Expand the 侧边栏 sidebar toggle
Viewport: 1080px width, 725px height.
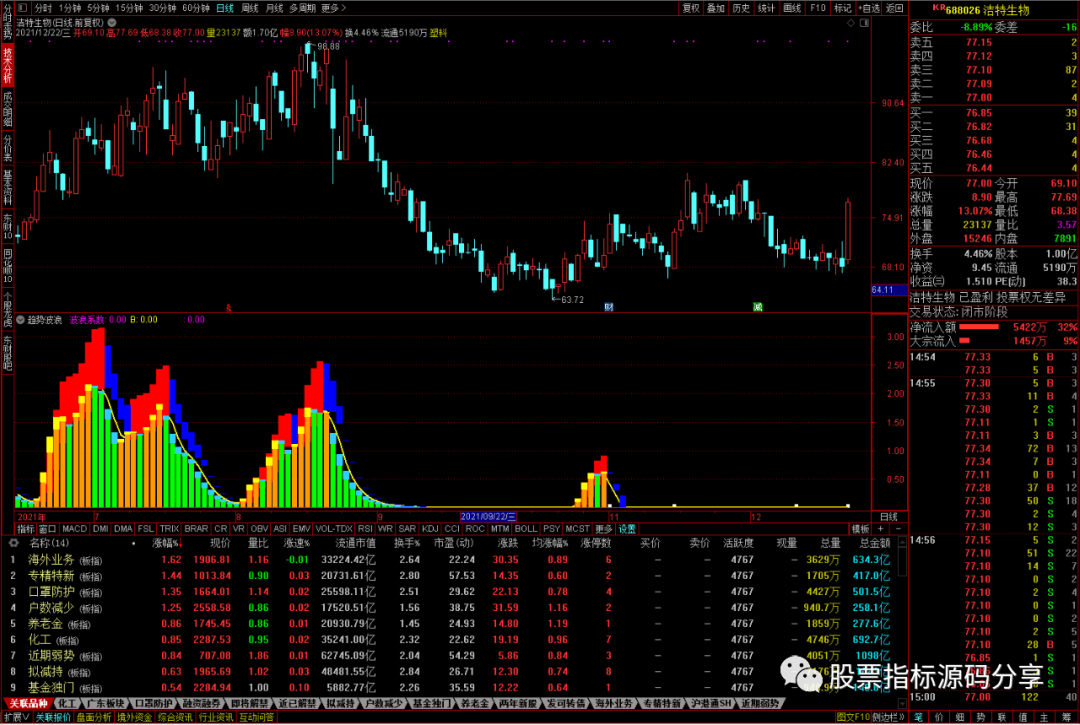pos(889,717)
